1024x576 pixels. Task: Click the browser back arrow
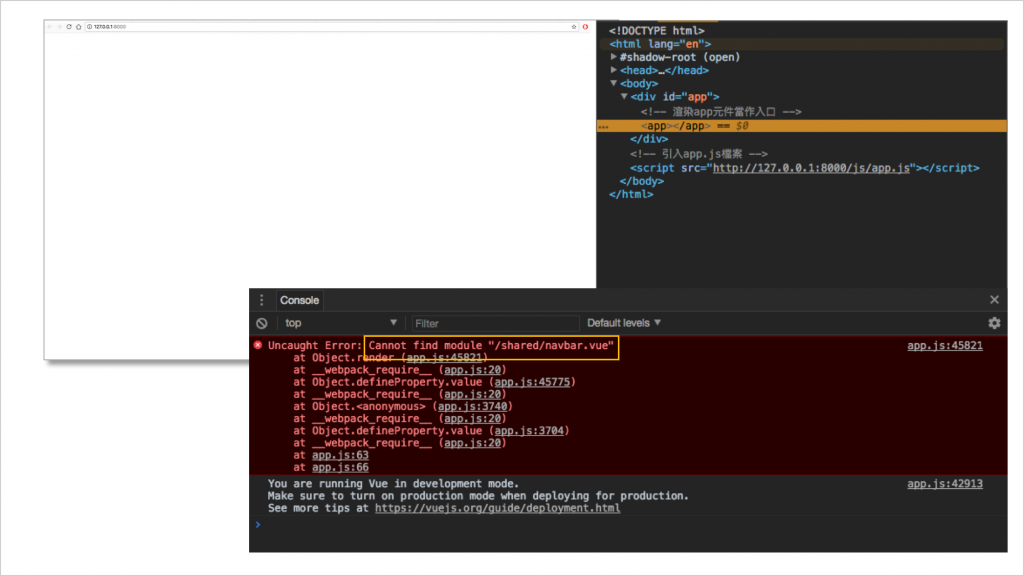click(x=50, y=27)
